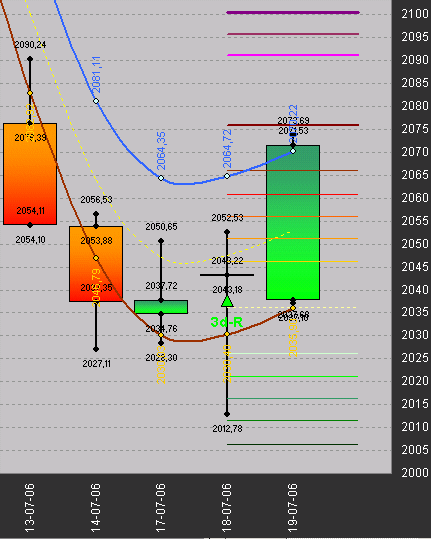Screen dimensions: 431x539
Task: Click the 2020 price axis label
Action: [415, 381]
